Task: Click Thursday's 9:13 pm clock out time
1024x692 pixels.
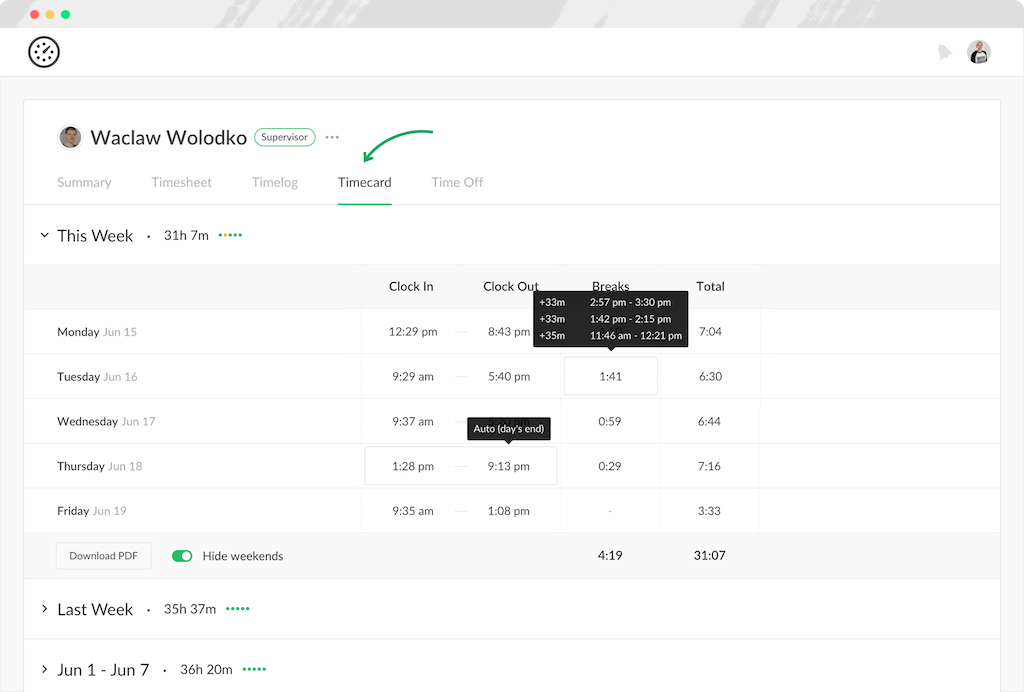Action: [508, 466]
